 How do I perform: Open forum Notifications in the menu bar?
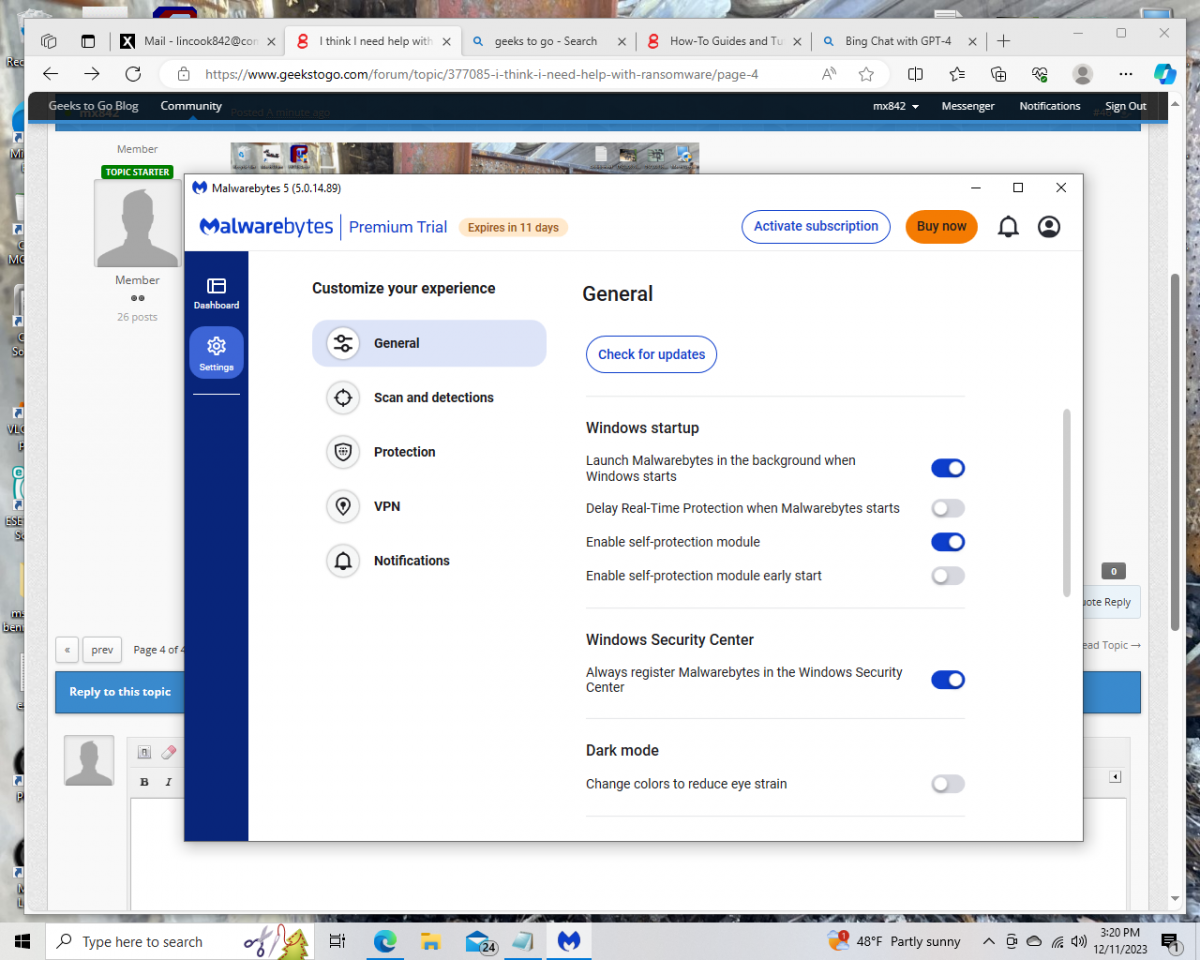1050,106
